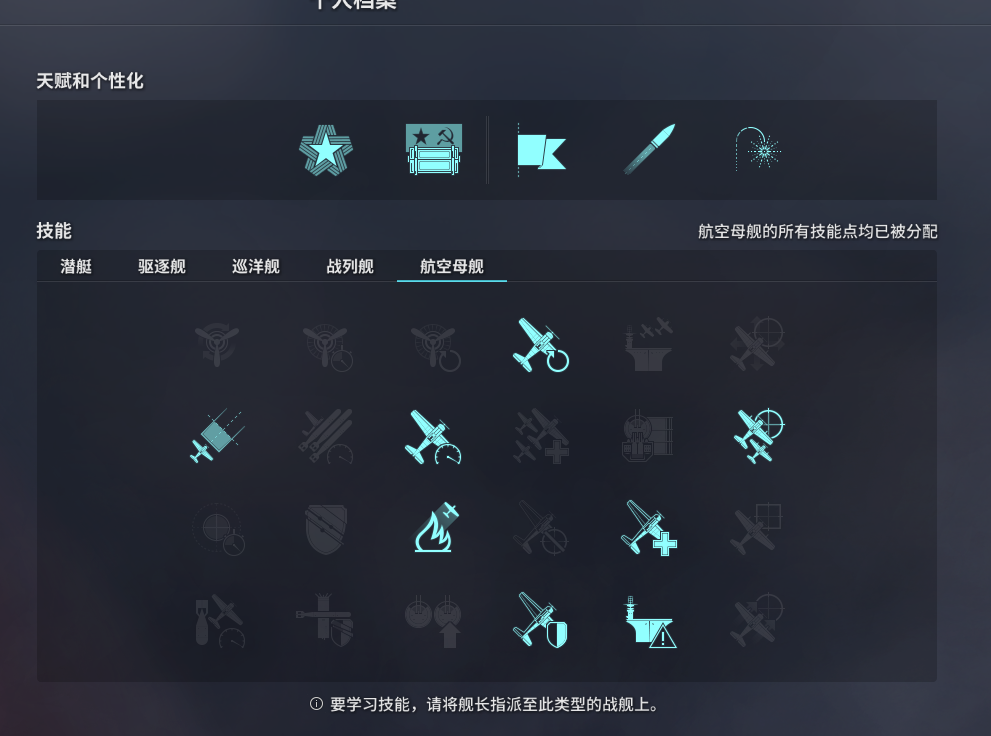Select the dimmed shield skill icon
Viewport: 991px width, 736px height.
[x=325, y=529]
